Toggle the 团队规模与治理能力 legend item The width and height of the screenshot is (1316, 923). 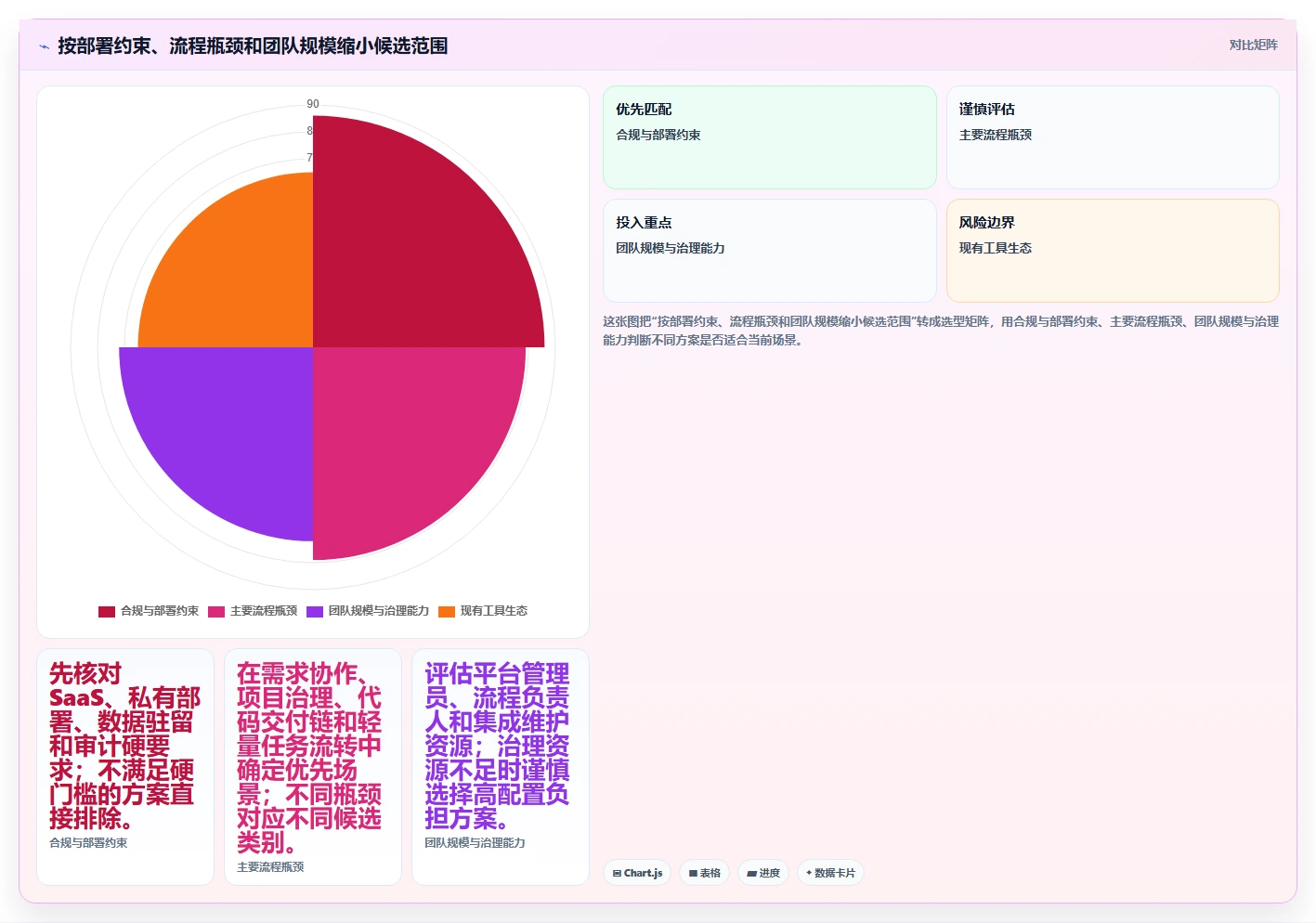coord(368,611)
